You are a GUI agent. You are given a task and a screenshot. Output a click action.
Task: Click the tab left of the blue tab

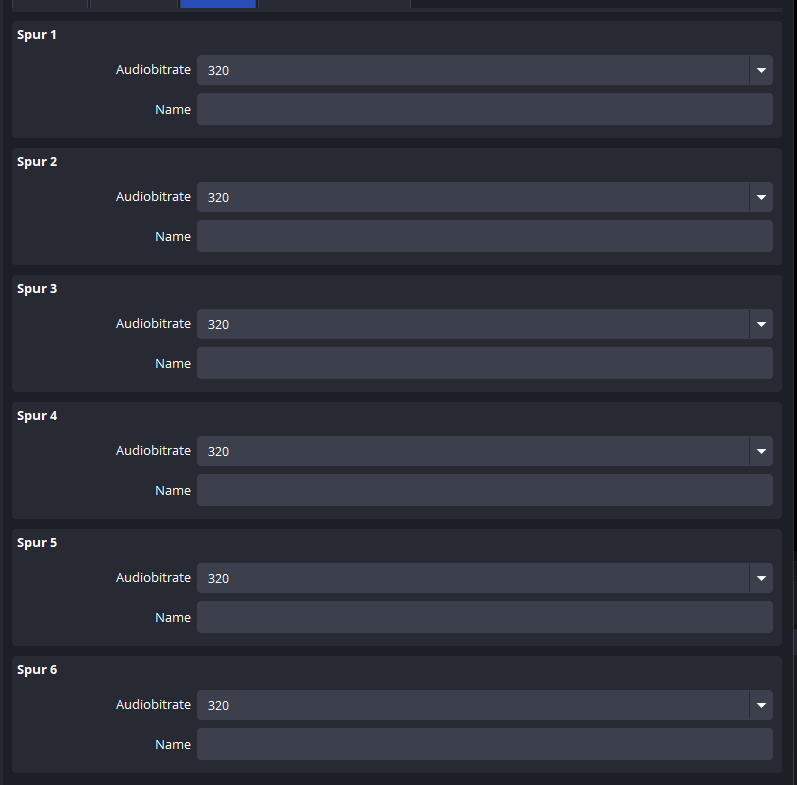coord(134,4)
